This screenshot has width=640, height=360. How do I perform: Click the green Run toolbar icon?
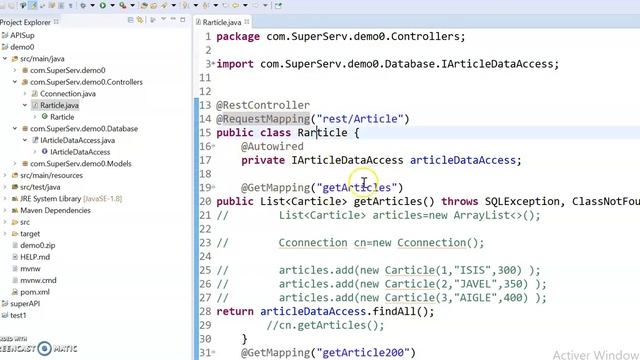pyautogui.click(x=102, y=5)
